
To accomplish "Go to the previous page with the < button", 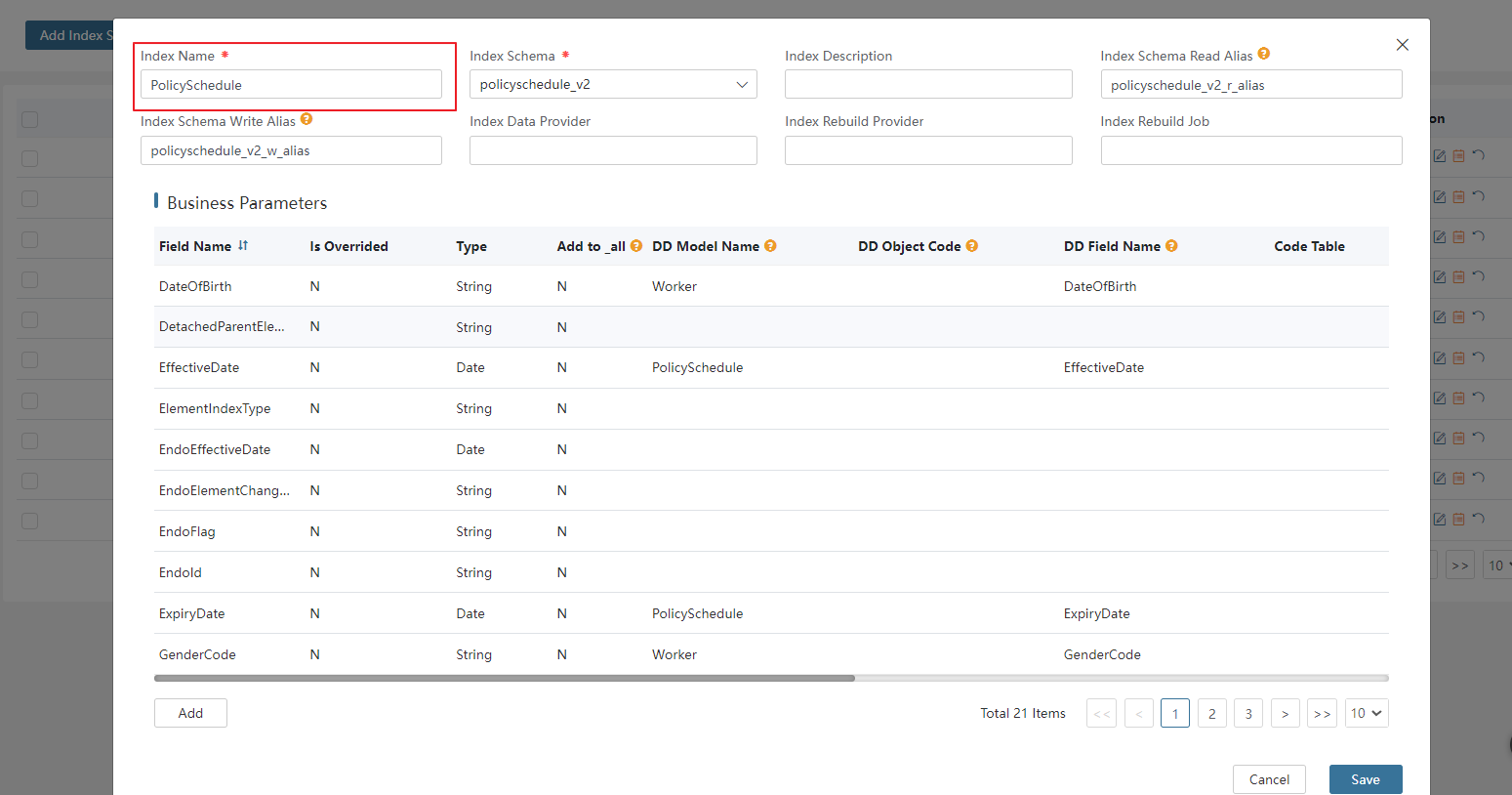I will tap(1138, 713).
